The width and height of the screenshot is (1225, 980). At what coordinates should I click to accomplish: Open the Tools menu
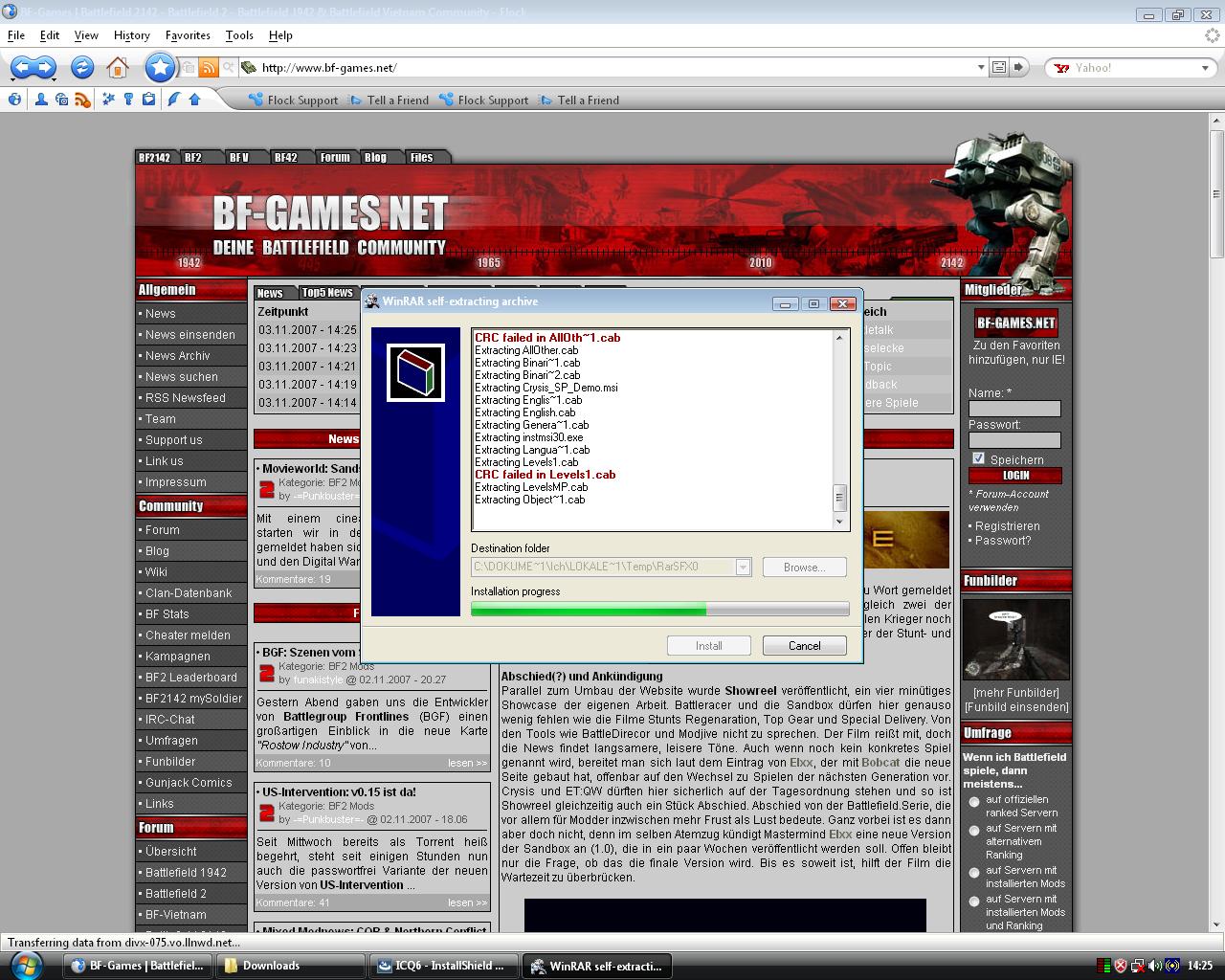pos(239,35)
